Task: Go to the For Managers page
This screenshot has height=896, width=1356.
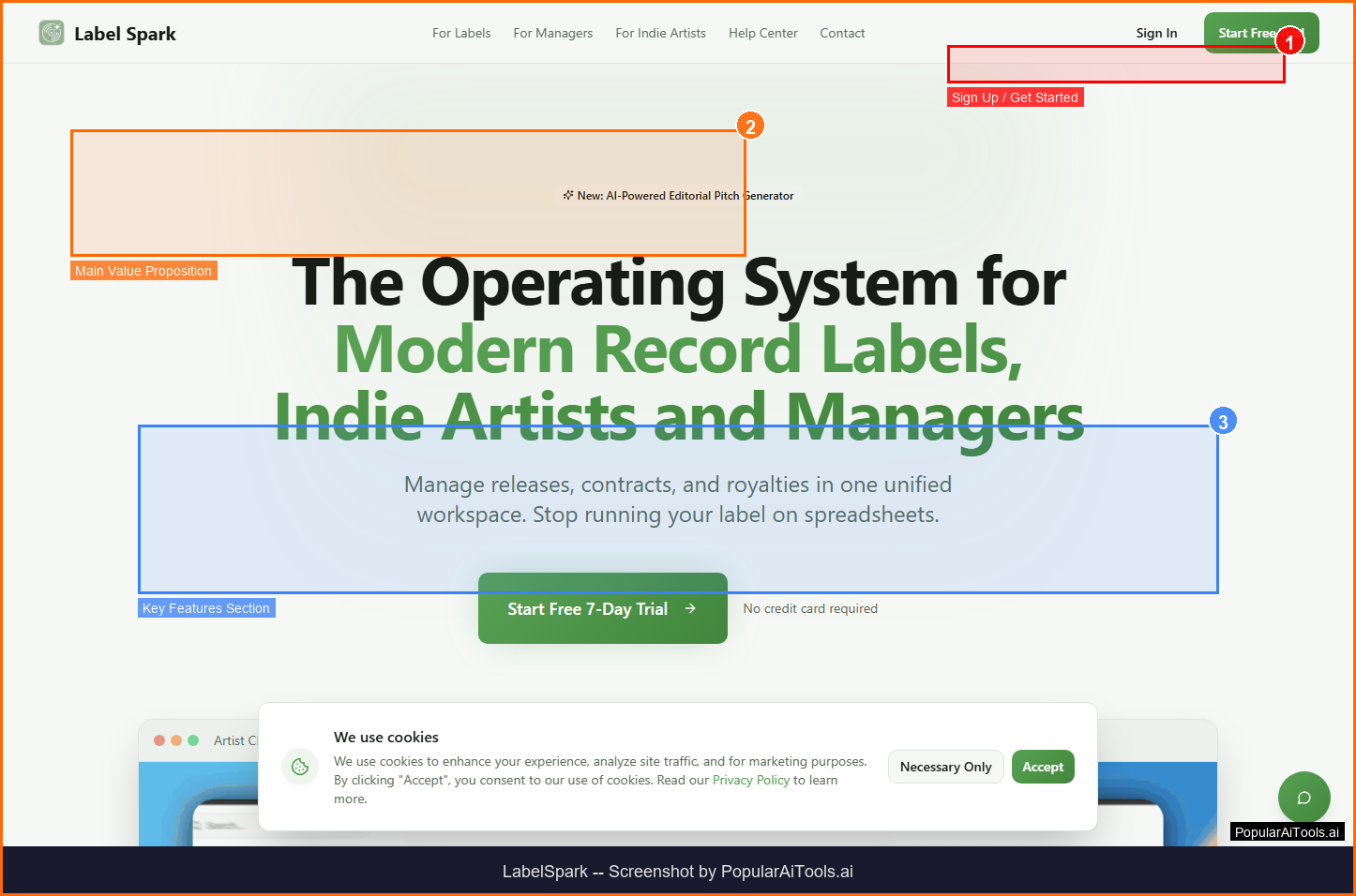Action: 552,33
